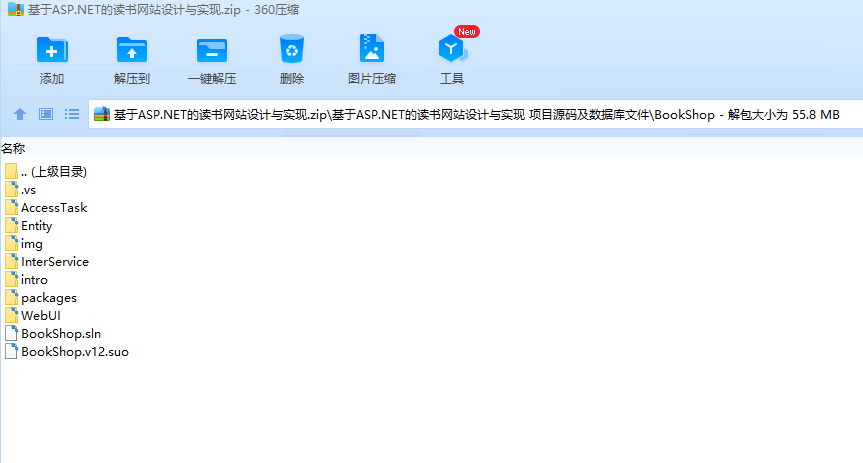Open the 工具 tools icon

[452, 48]
